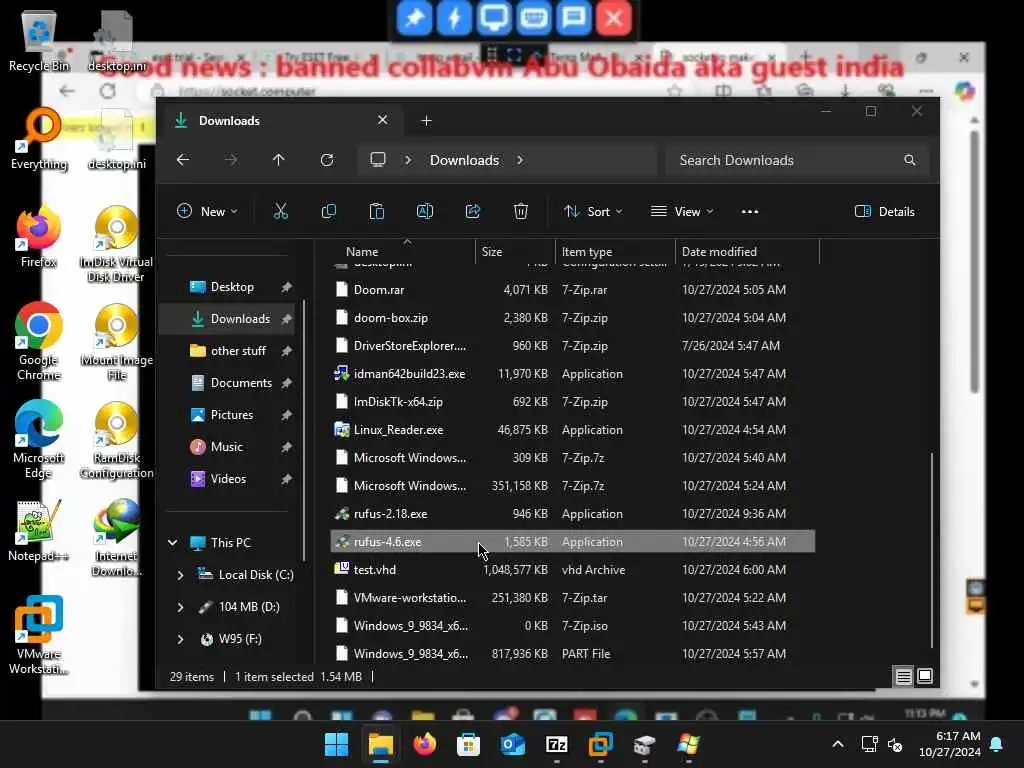Expand the Local Disk (C:) node
This screenshot has width=1024, height=768.
180,575
